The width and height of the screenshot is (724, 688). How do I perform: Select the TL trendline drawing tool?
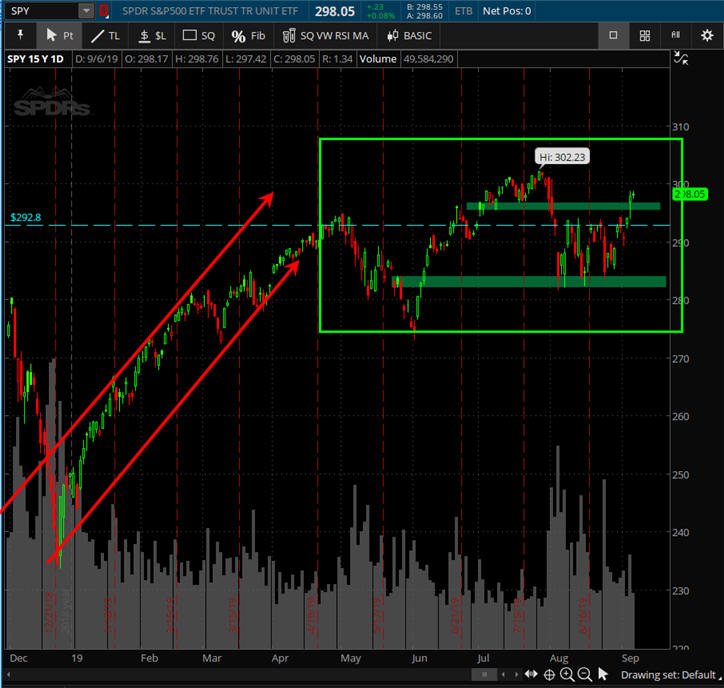105,36
